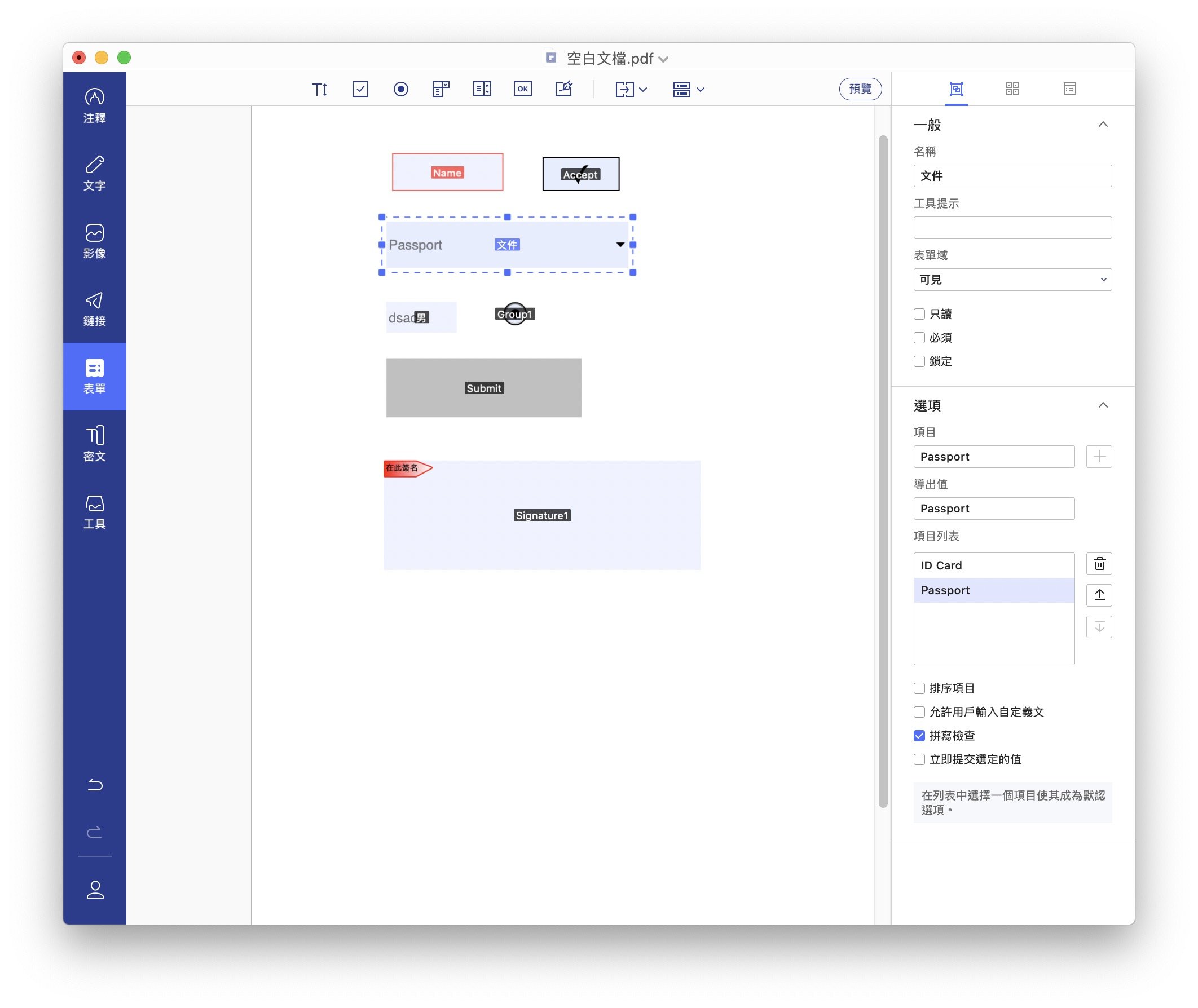
Task: Switch to the appearance grid tab
Action: pos(1012,89)
